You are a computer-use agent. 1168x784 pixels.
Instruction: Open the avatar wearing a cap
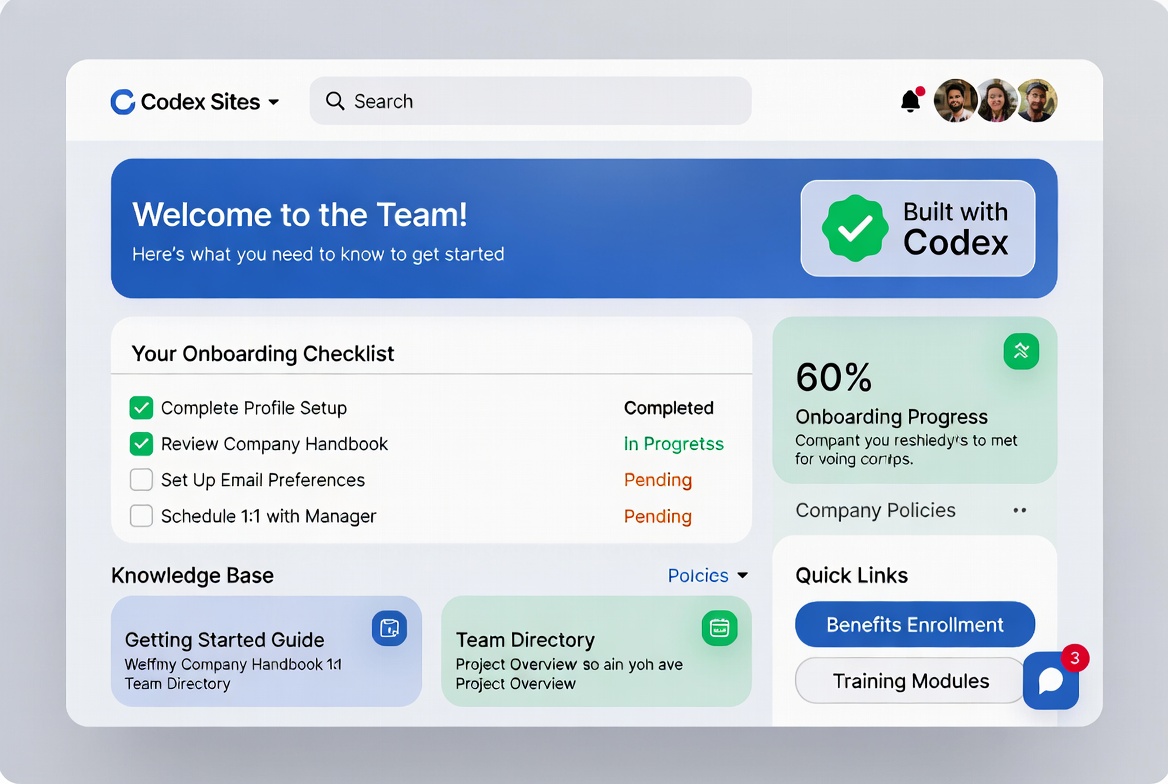[x=1037, y=101]
